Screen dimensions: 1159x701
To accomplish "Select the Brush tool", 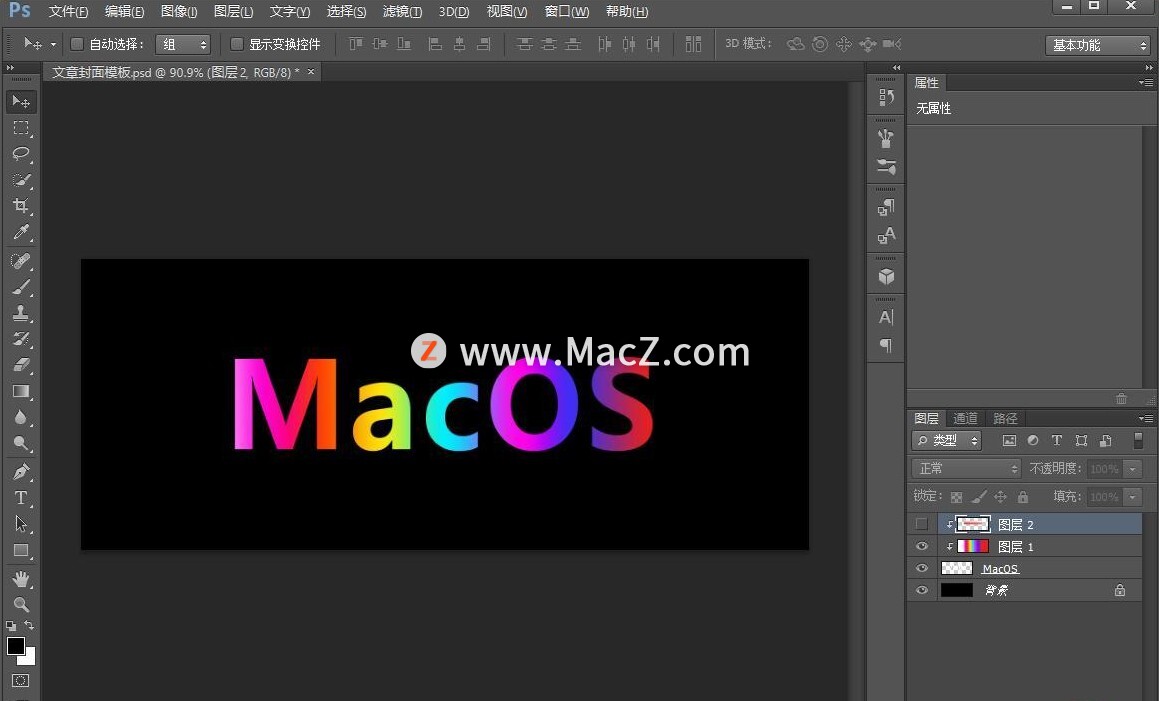I will pos(21,287).
